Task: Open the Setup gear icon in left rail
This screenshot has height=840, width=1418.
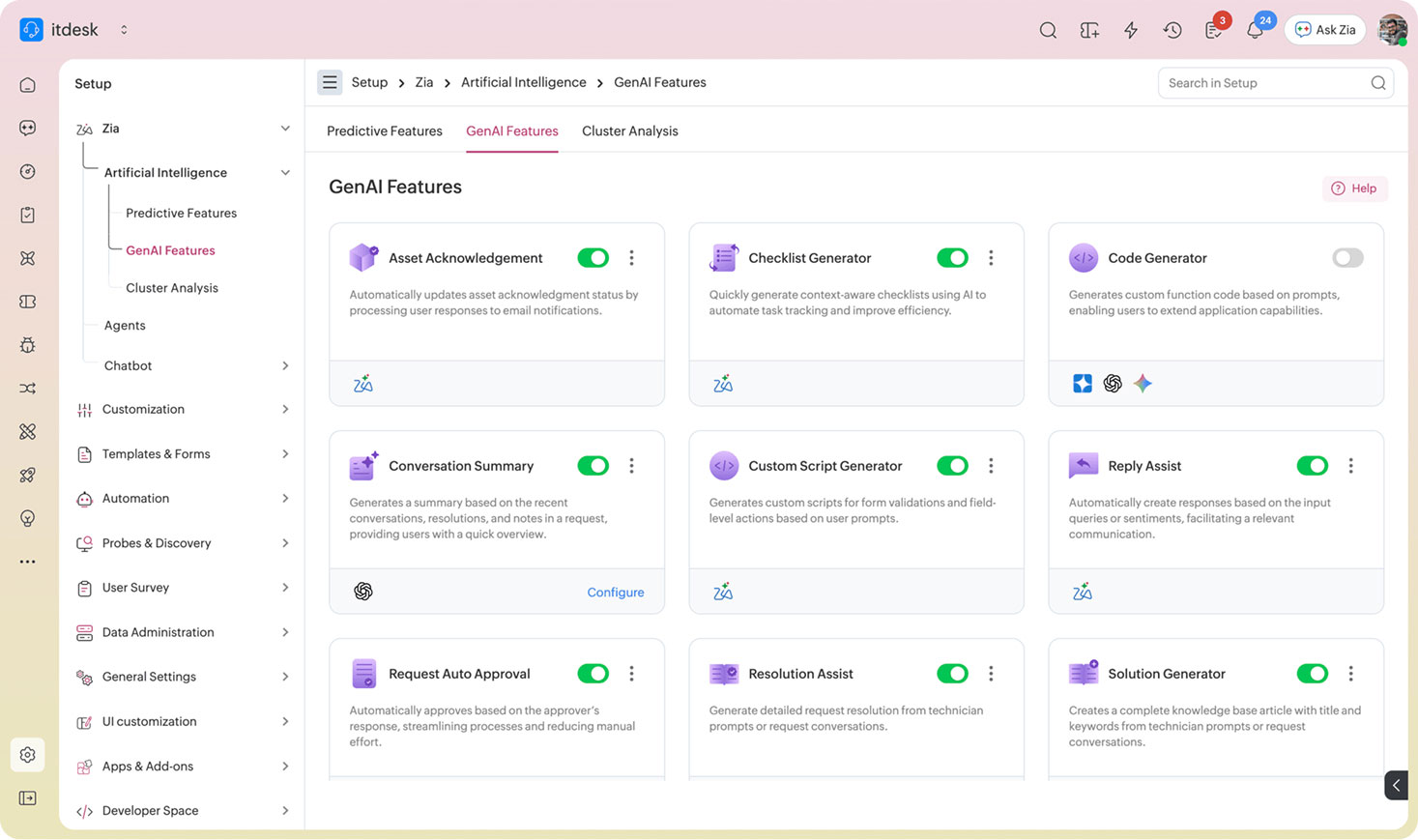Action: (27, 755)
